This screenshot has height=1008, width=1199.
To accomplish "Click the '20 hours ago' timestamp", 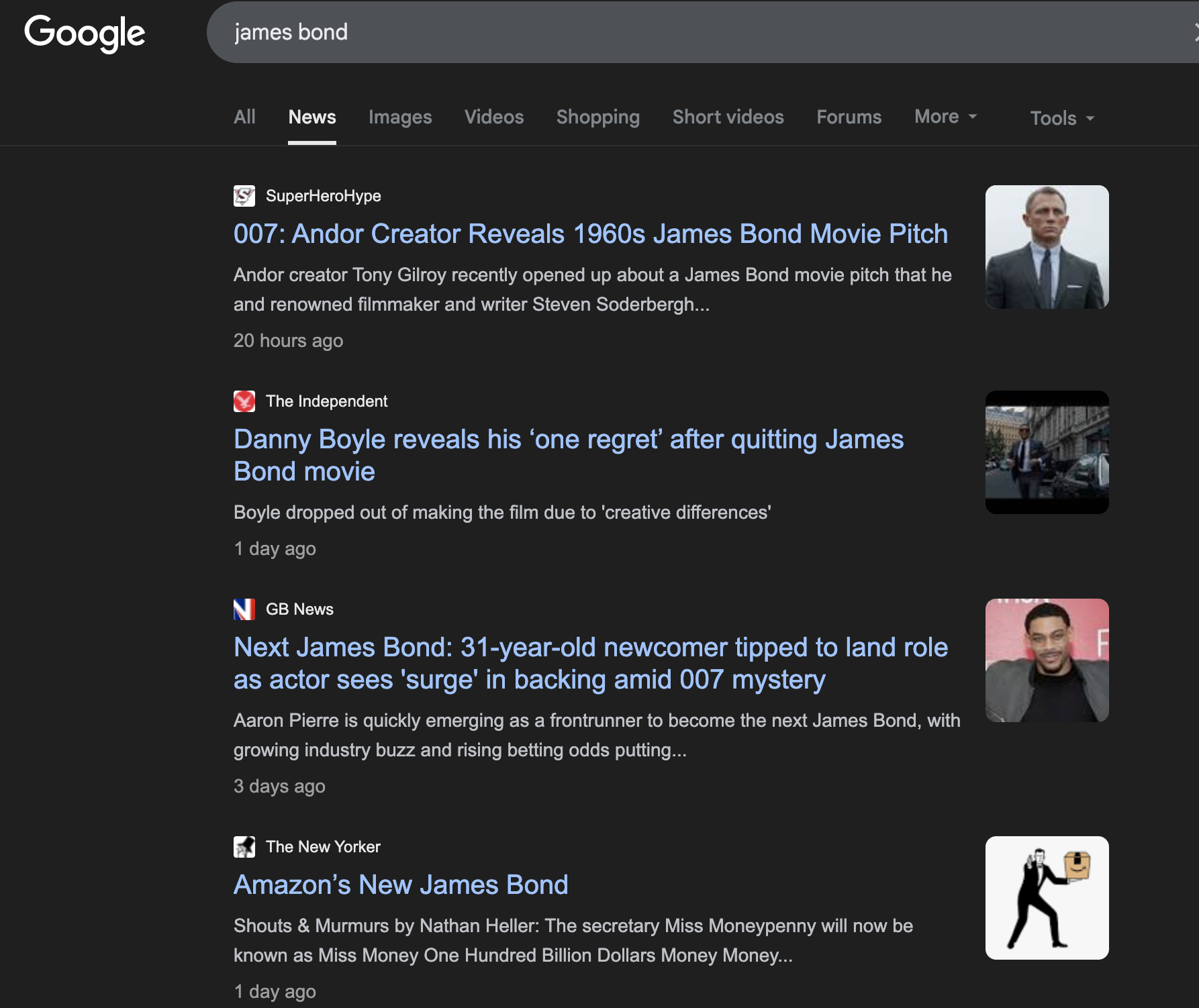I will click(x=288, y=341).
